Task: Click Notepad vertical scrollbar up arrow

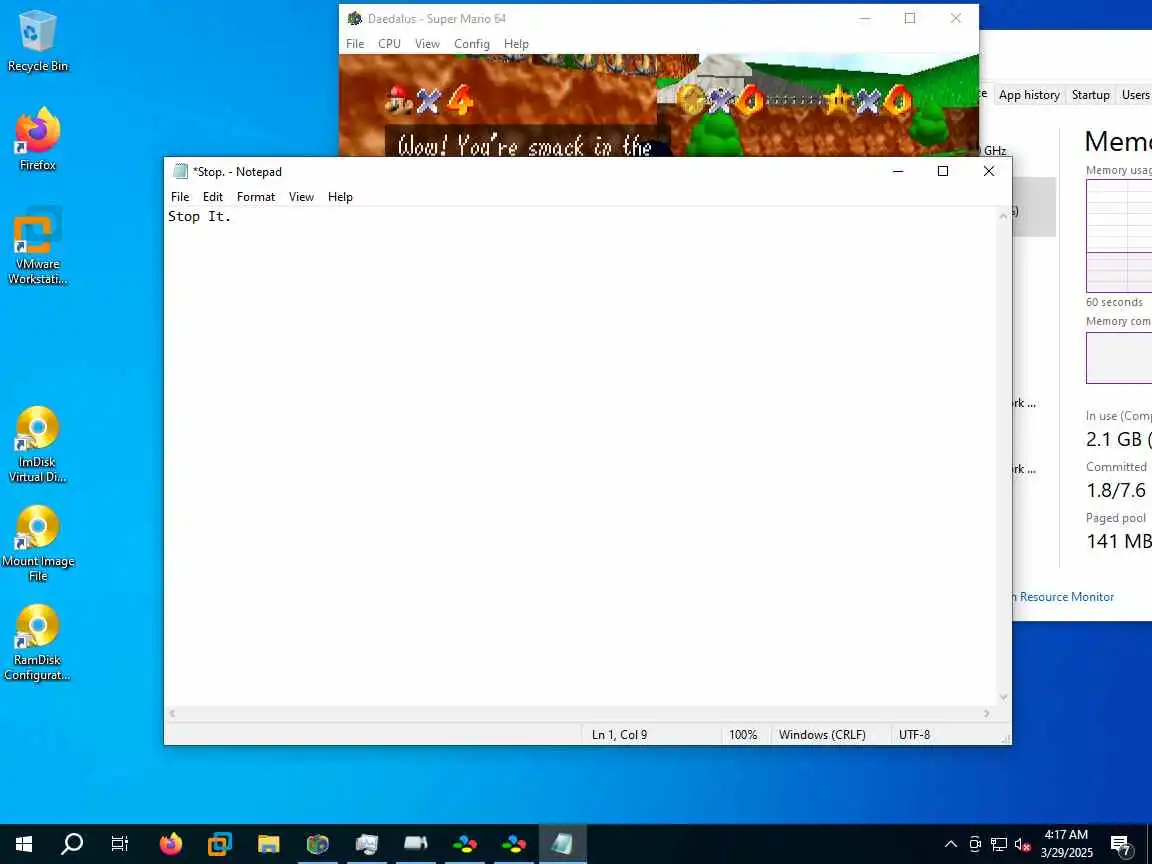Action: click(1004, 215)
